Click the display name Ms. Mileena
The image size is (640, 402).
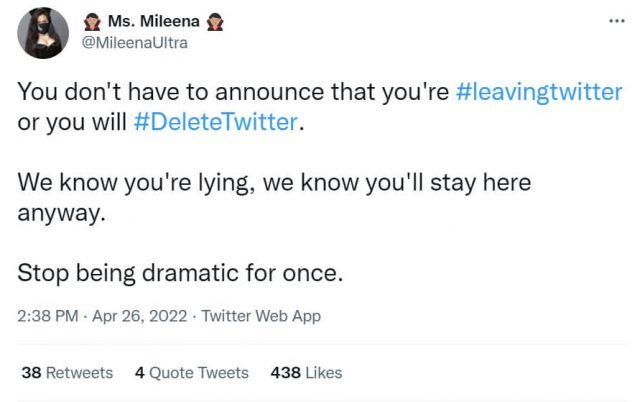coord(151,24)
